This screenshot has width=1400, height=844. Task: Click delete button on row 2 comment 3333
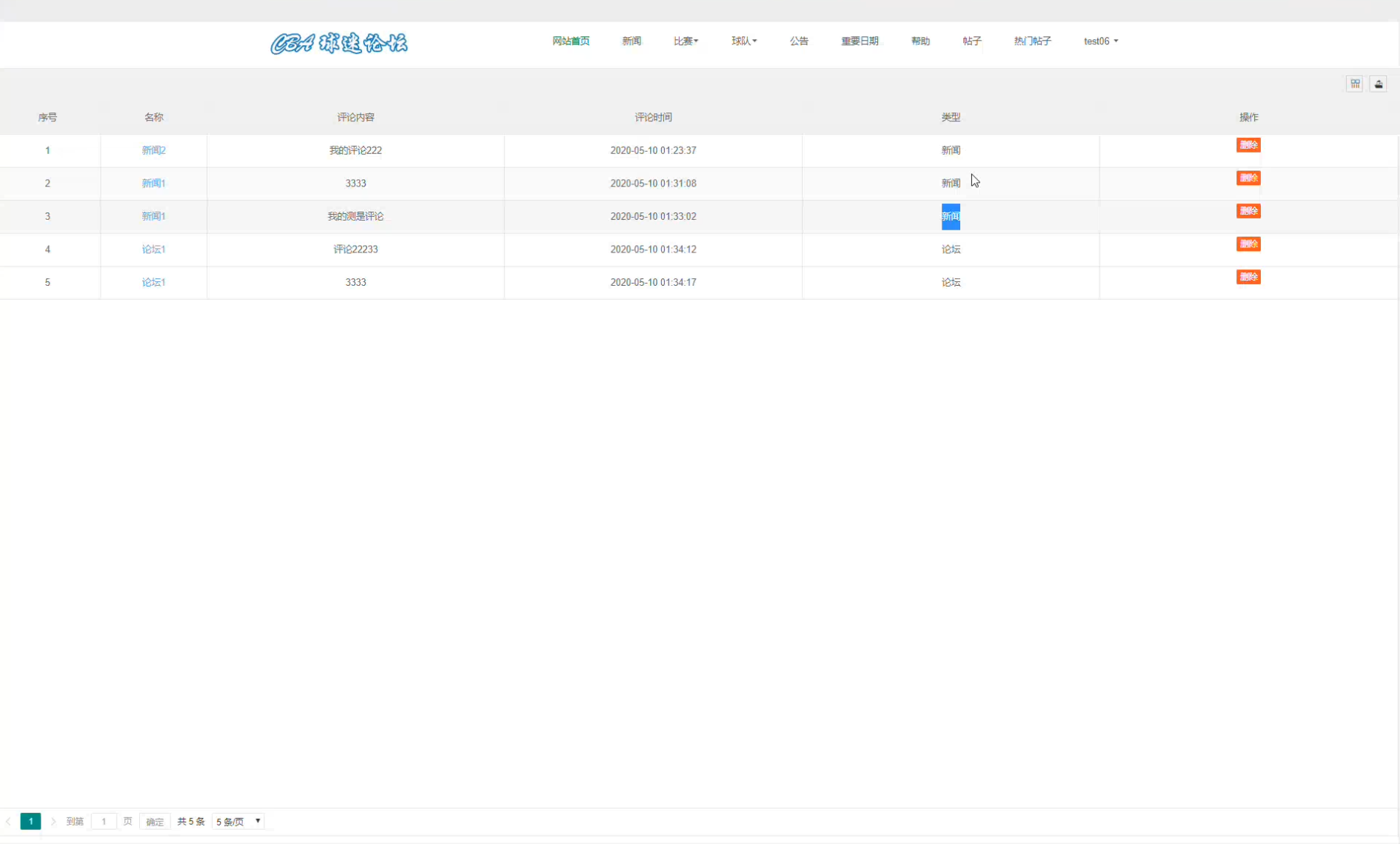[x=1248, y=178]
